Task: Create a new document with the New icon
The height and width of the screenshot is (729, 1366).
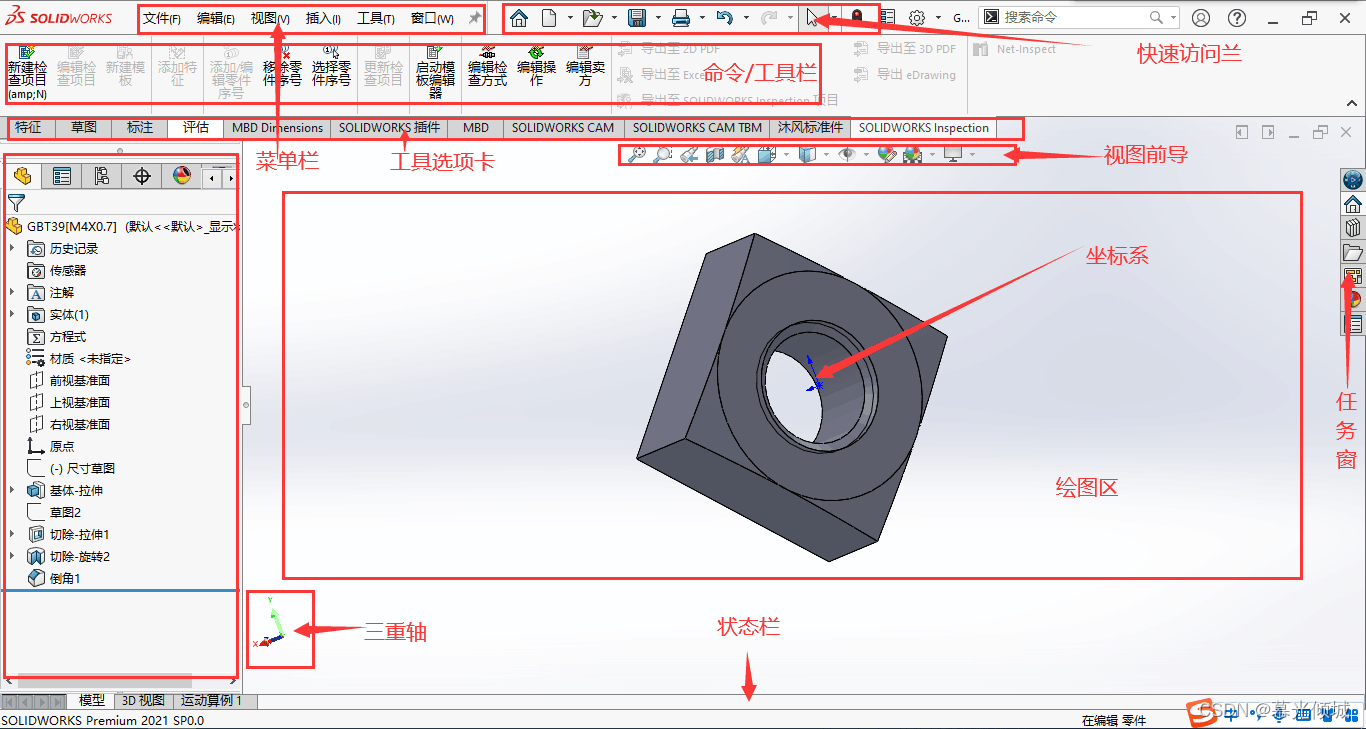Action: pyautogui.click(x=548, y=18)
